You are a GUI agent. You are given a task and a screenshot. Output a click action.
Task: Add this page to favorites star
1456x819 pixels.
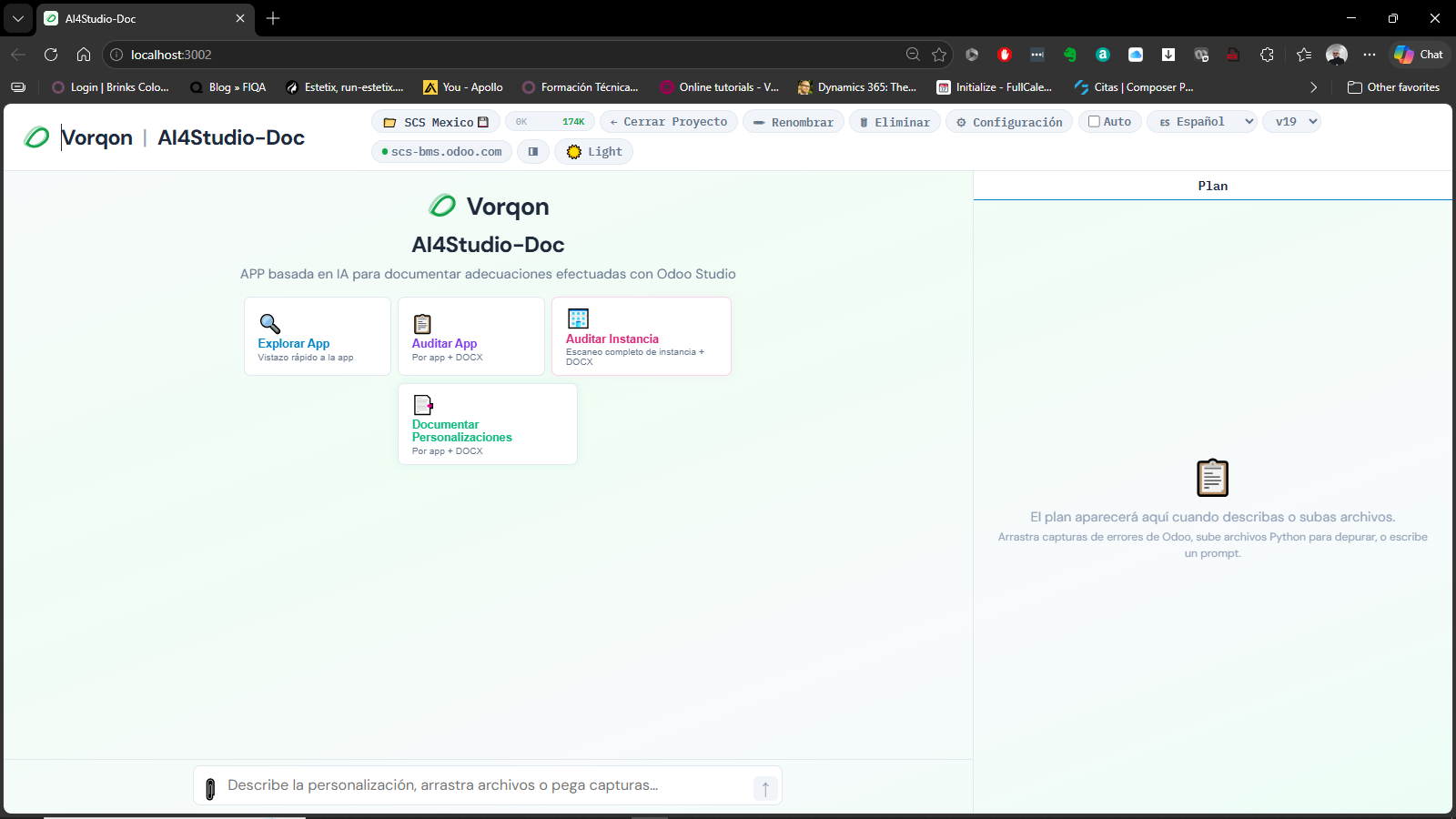tap(939, 55)
